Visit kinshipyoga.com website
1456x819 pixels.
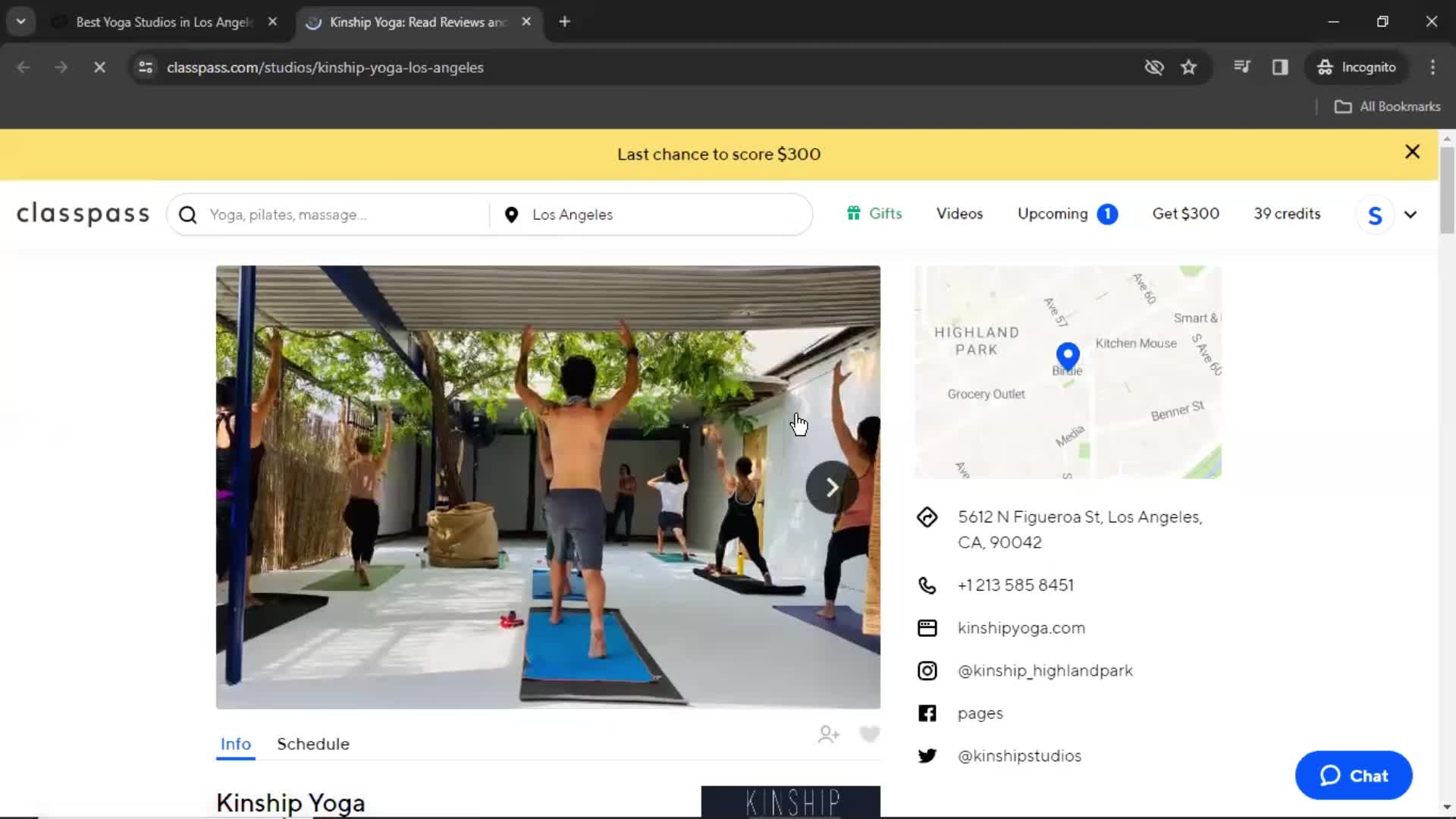point(1021,628)
